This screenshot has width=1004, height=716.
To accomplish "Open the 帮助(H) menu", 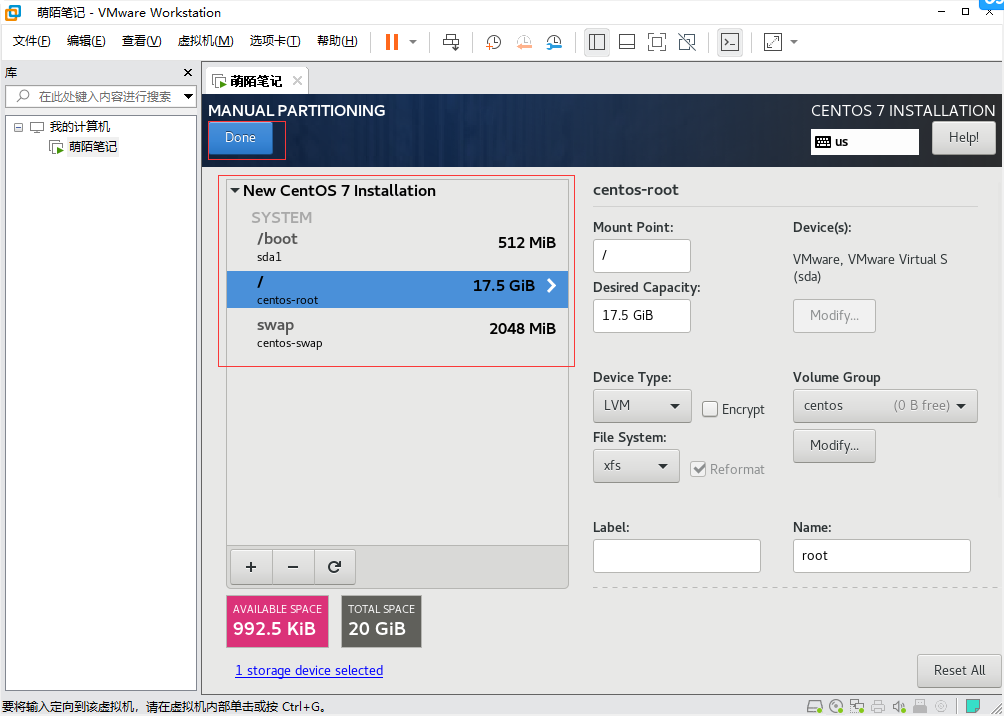I will pos(337,41).
